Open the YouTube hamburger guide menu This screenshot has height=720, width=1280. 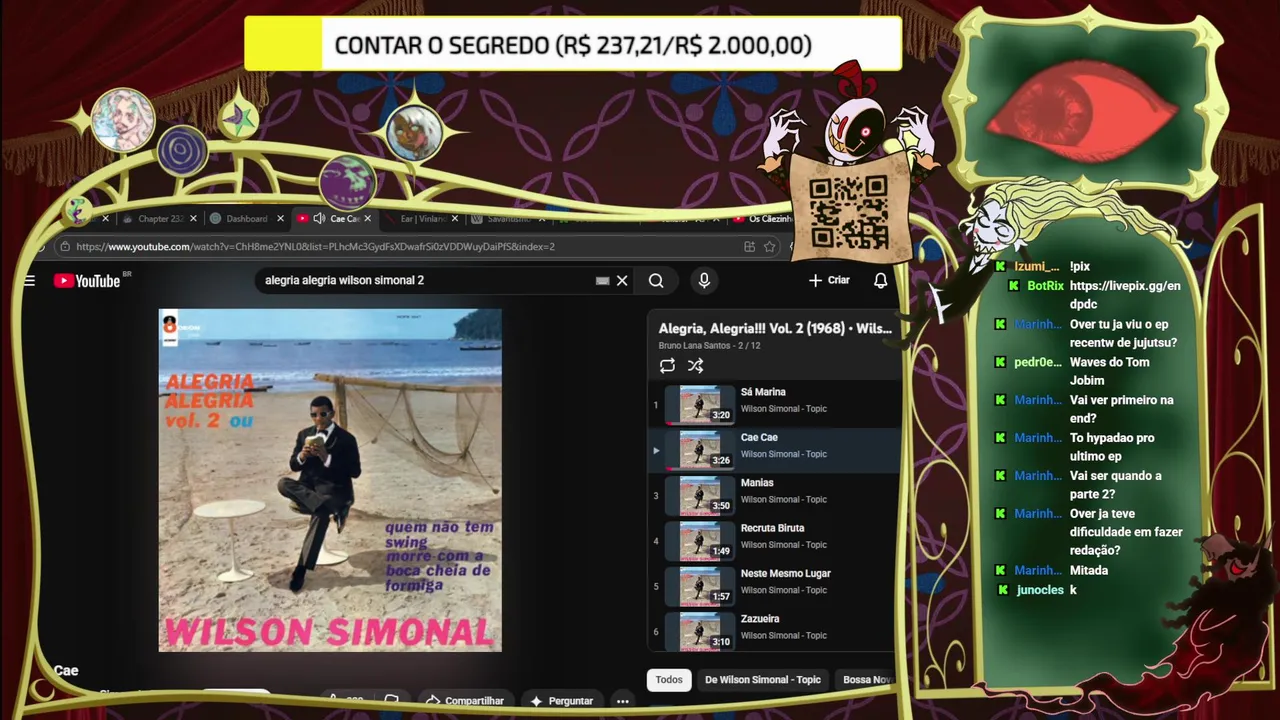29,281
